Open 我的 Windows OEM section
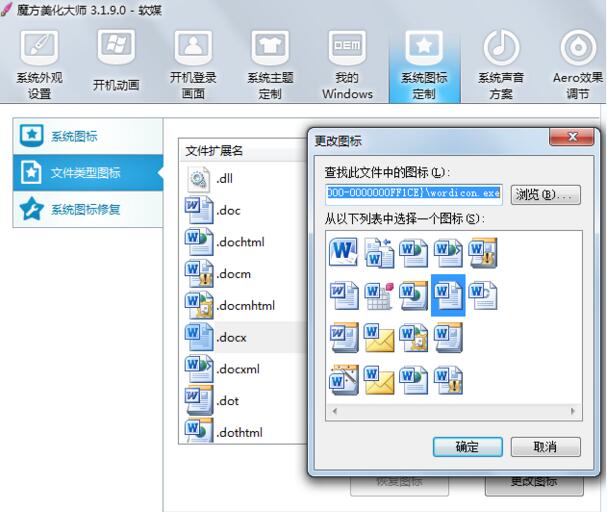Screen dimensions: 607x512 coord(347,65)
